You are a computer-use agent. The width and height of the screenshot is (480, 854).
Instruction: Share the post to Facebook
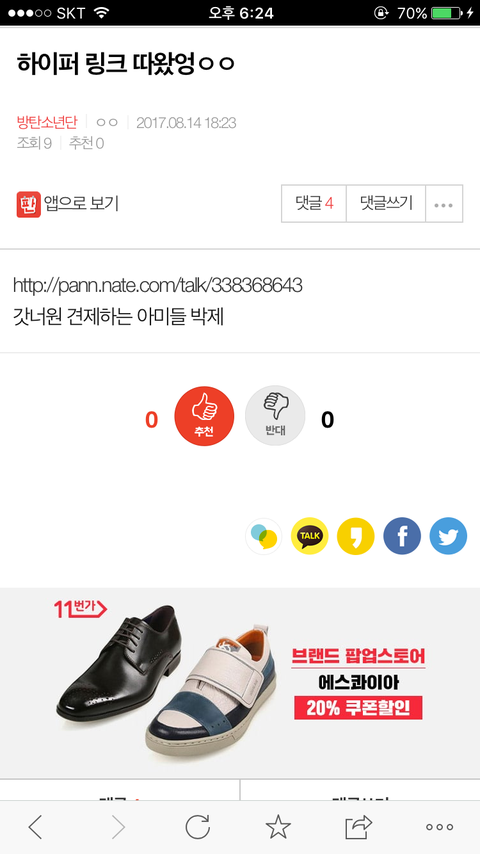pyautogui.click(x=402, y=536)
